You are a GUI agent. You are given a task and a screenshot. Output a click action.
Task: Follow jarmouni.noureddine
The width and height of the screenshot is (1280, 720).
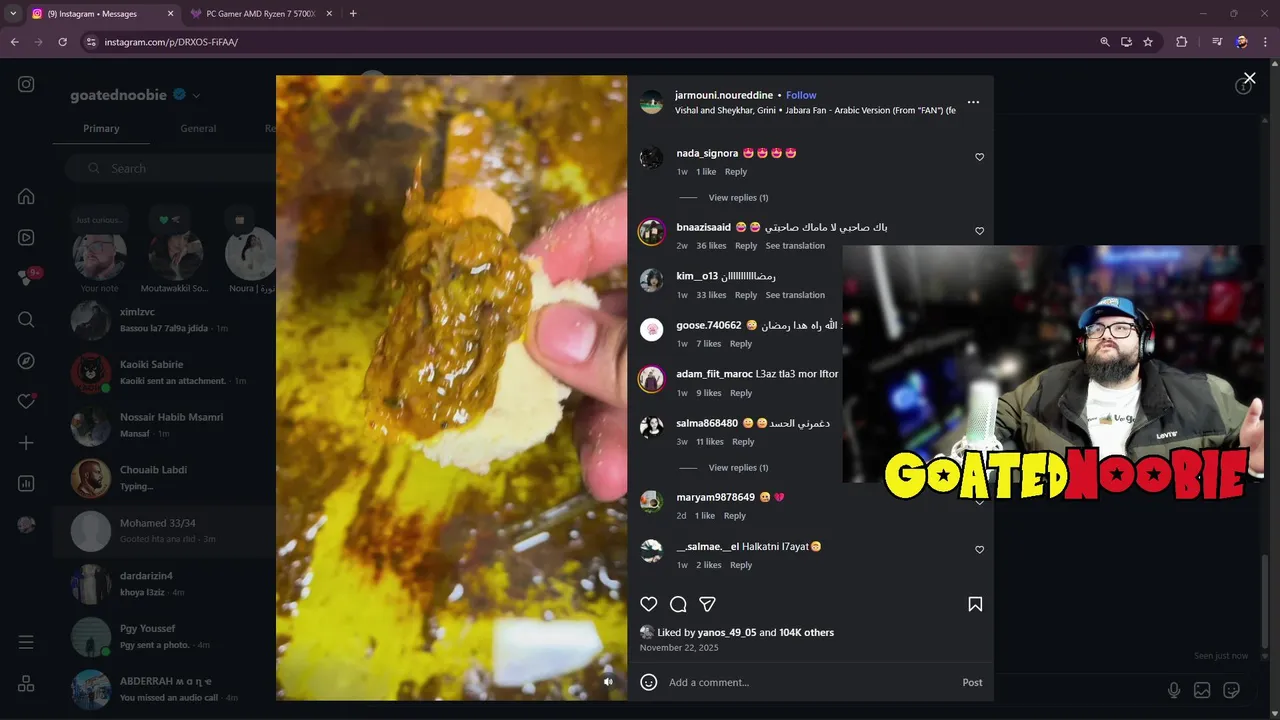tap(801, 95)
